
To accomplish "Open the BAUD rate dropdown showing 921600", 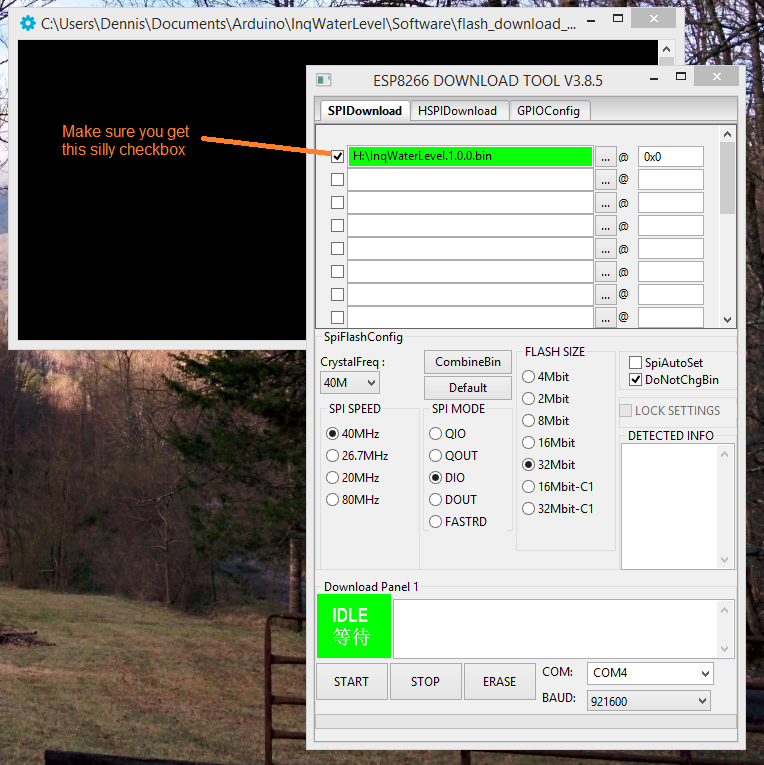I will (x=648, y=701).
